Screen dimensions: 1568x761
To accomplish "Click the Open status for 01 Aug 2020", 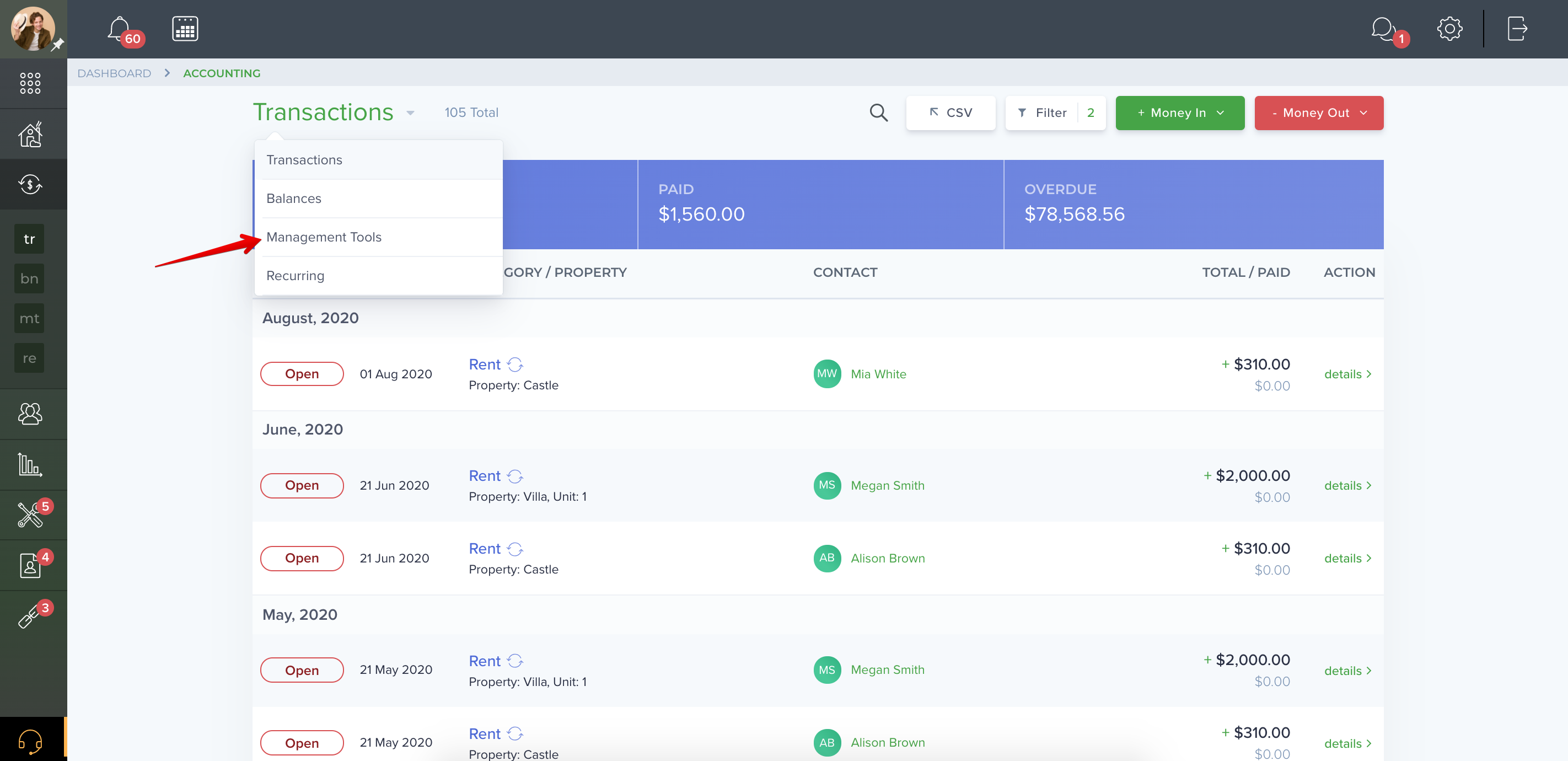I will coord(302,374).
